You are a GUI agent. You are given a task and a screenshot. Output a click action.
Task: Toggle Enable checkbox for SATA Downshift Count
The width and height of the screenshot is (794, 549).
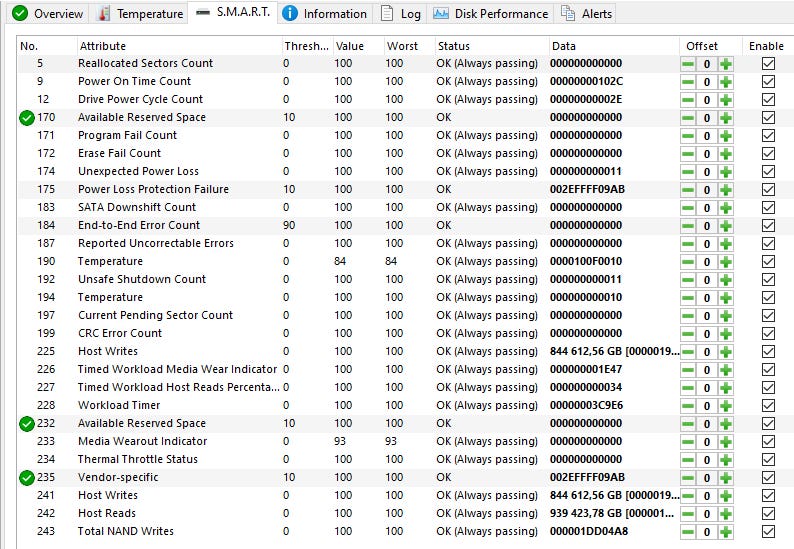[x=768, y=207]
